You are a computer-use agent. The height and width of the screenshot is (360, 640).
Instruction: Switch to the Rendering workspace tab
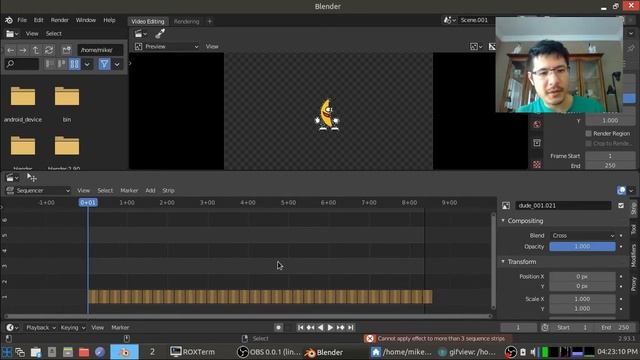point(187,21)
